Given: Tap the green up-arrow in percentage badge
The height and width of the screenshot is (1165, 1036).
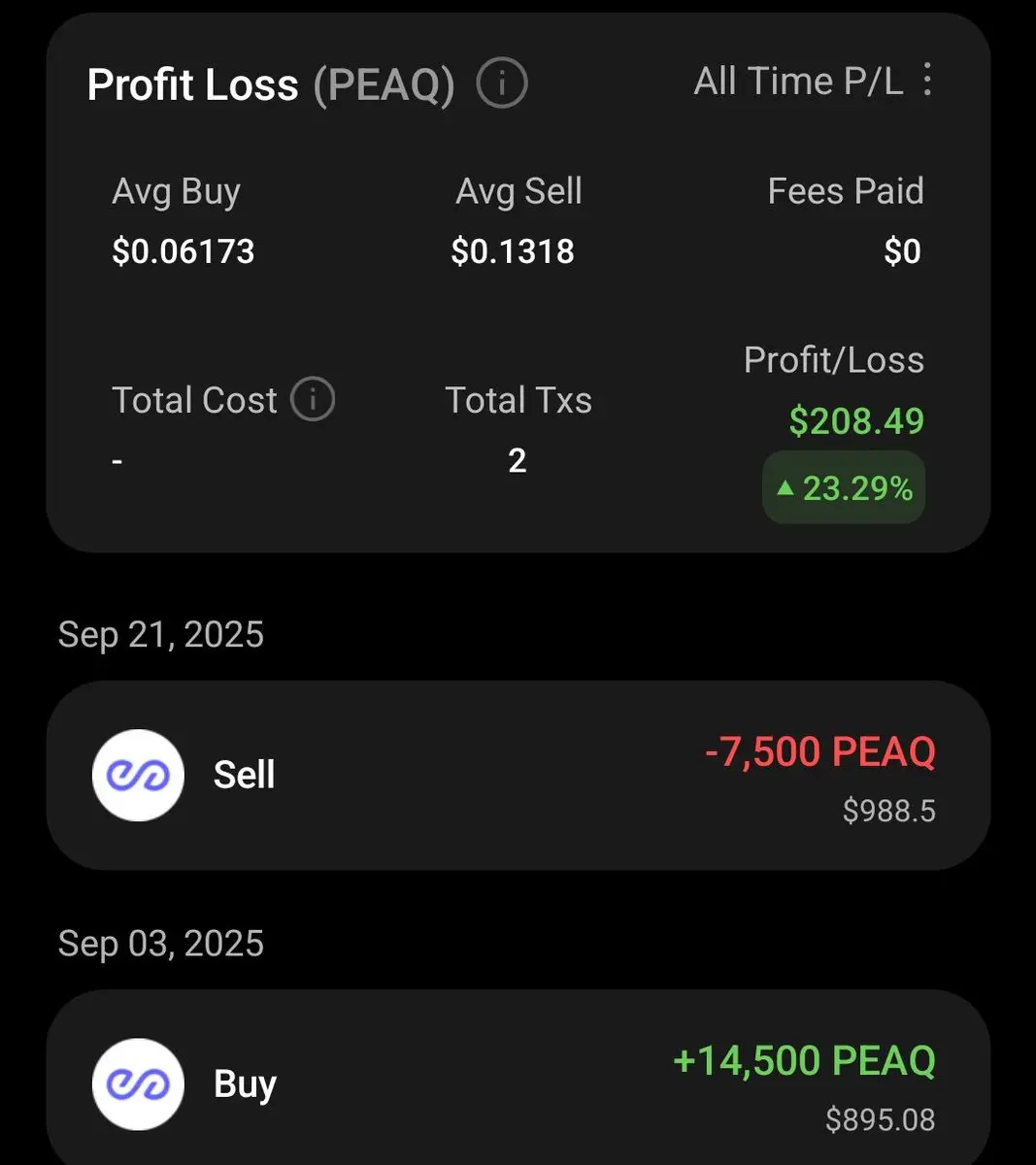Looking at the screenshot, I should 785,488.
